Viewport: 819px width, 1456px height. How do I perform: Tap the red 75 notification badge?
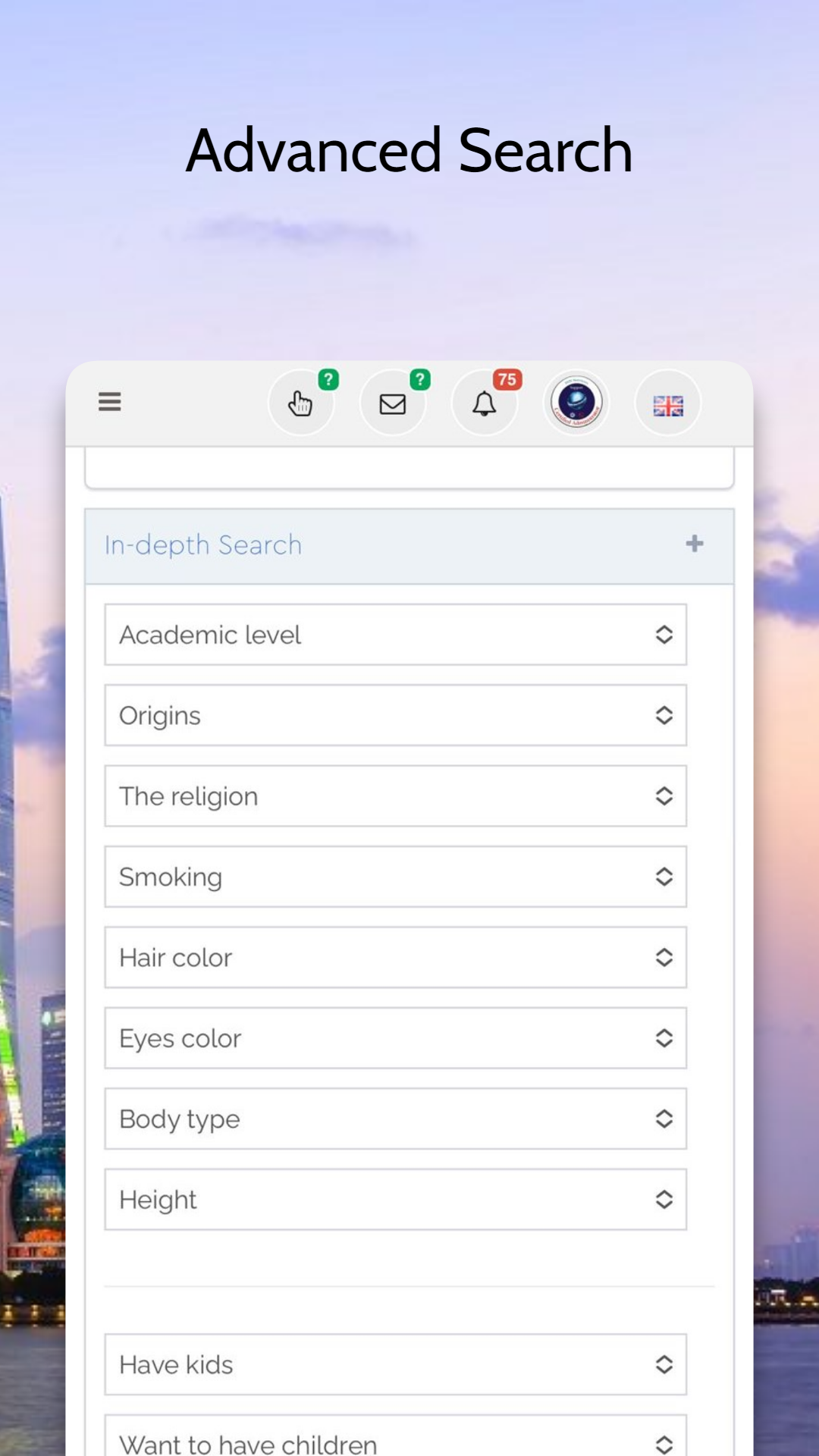(x=507, y=379)
